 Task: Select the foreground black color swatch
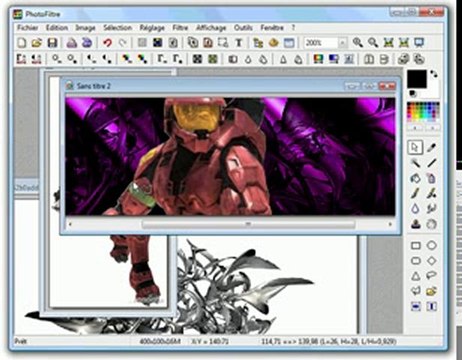(416, 79)
